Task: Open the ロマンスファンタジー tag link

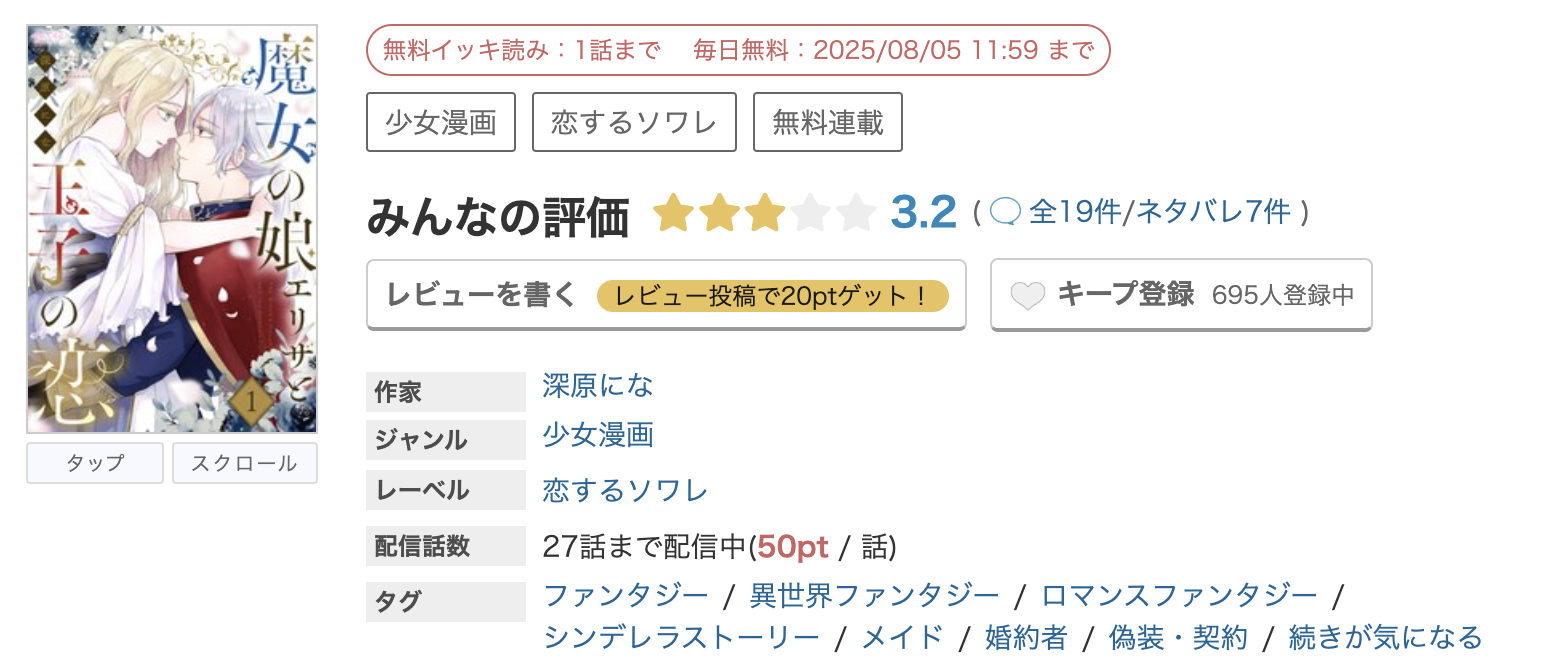Action: click(1180, 596)
